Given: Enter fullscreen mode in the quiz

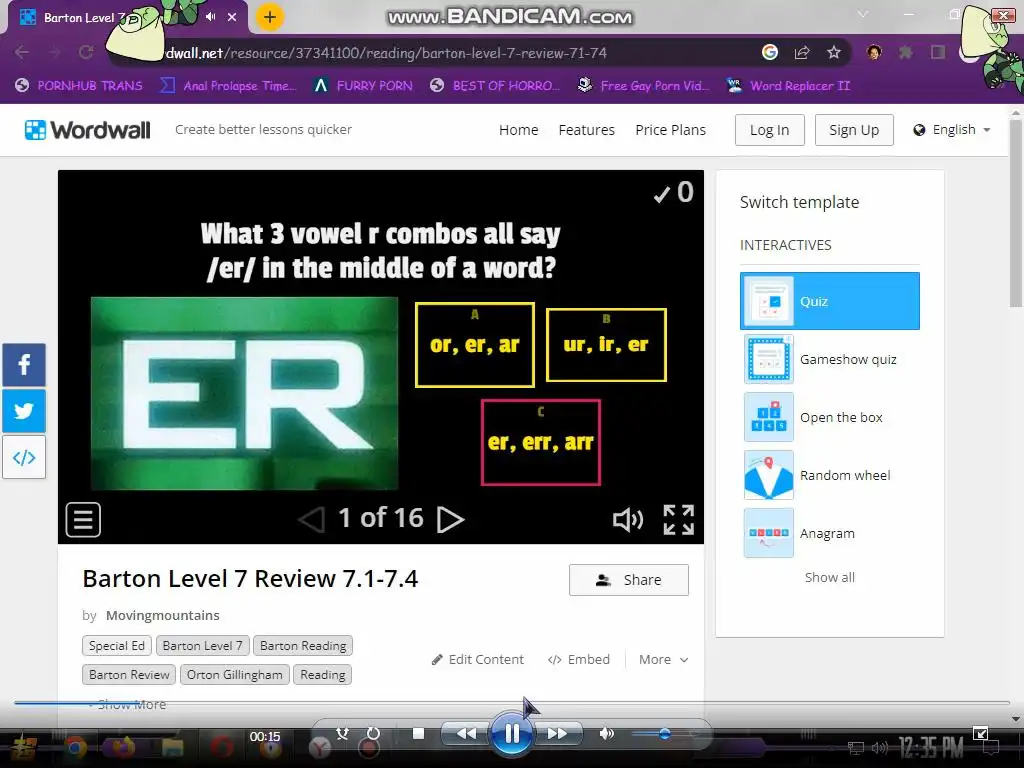Looking at the screenshot, I should (x=679, y=520).
